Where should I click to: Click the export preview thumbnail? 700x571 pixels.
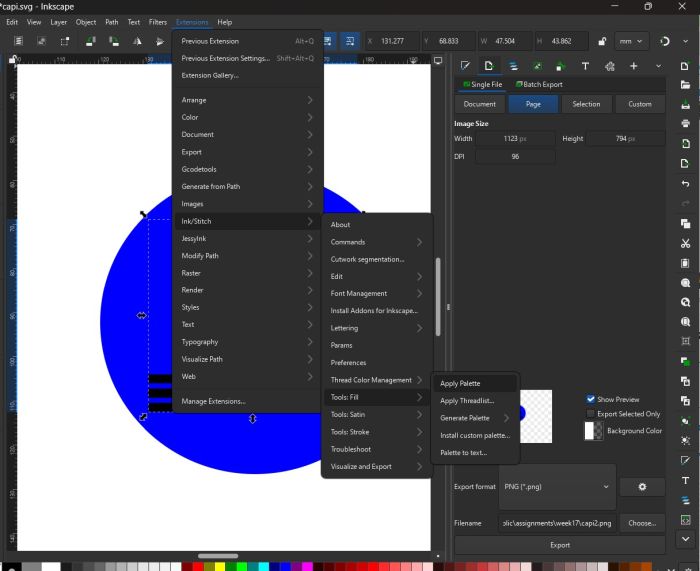click(536, 417)
